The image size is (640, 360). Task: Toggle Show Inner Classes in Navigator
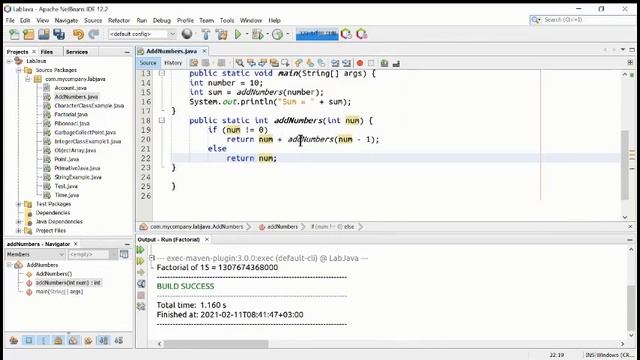[x=73, y=340]
